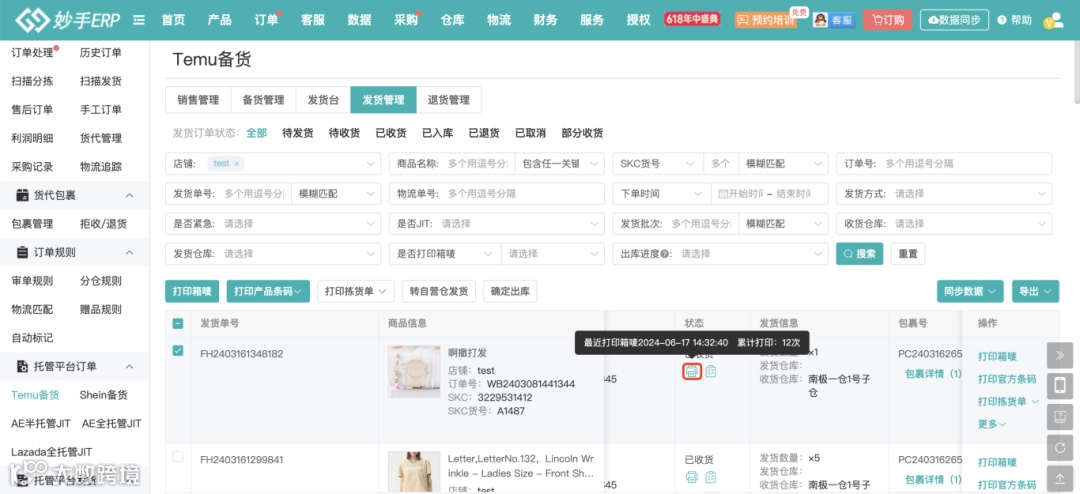
Task: Open the 收货仓库 dropdown
Action: [x=944, y=224]
